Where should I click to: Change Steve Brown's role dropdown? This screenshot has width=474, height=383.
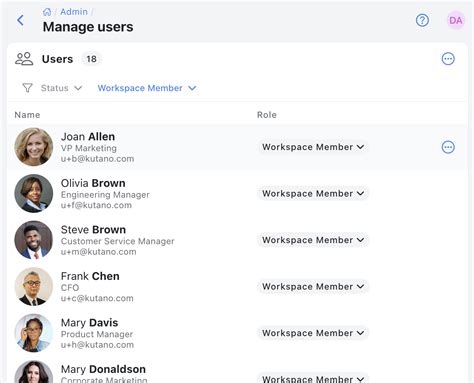click(313, 240)
